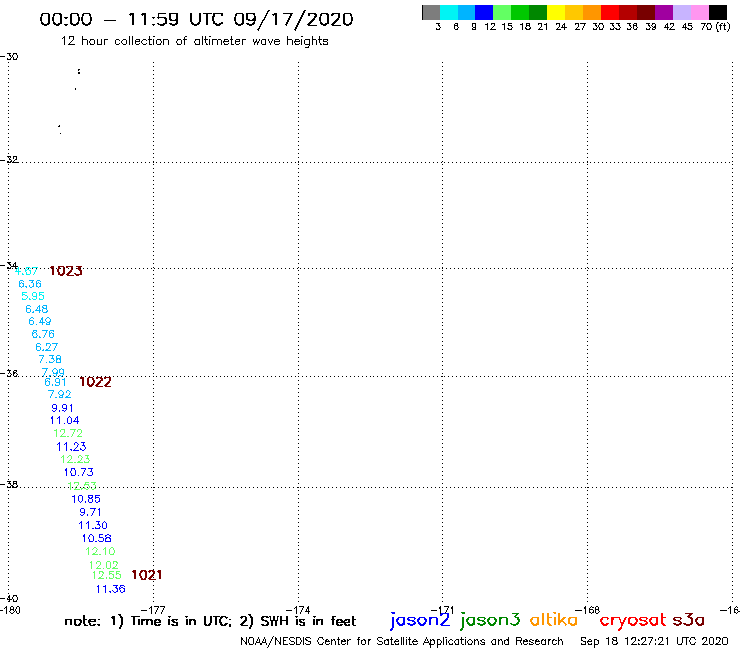
Task: Pick the yellow swatch in the color scale
Action: pyautogui.click(x=556, y=12)
